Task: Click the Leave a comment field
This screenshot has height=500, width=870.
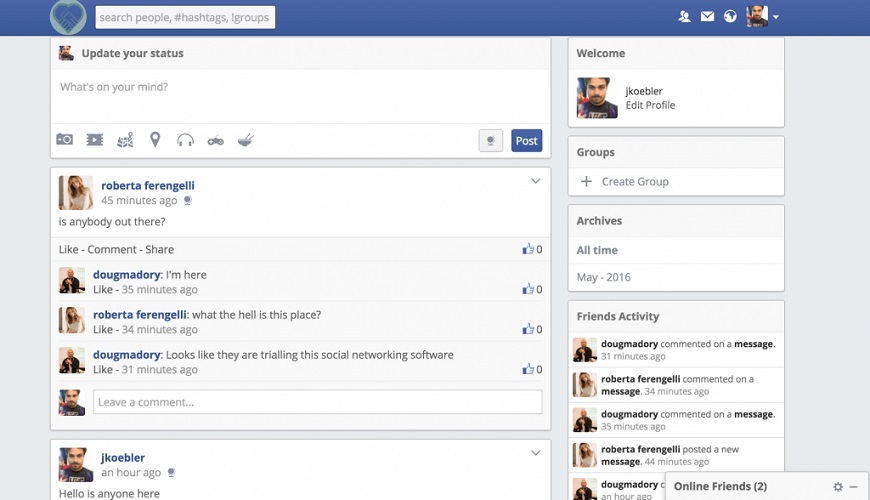Action: [x=317, y=402]
